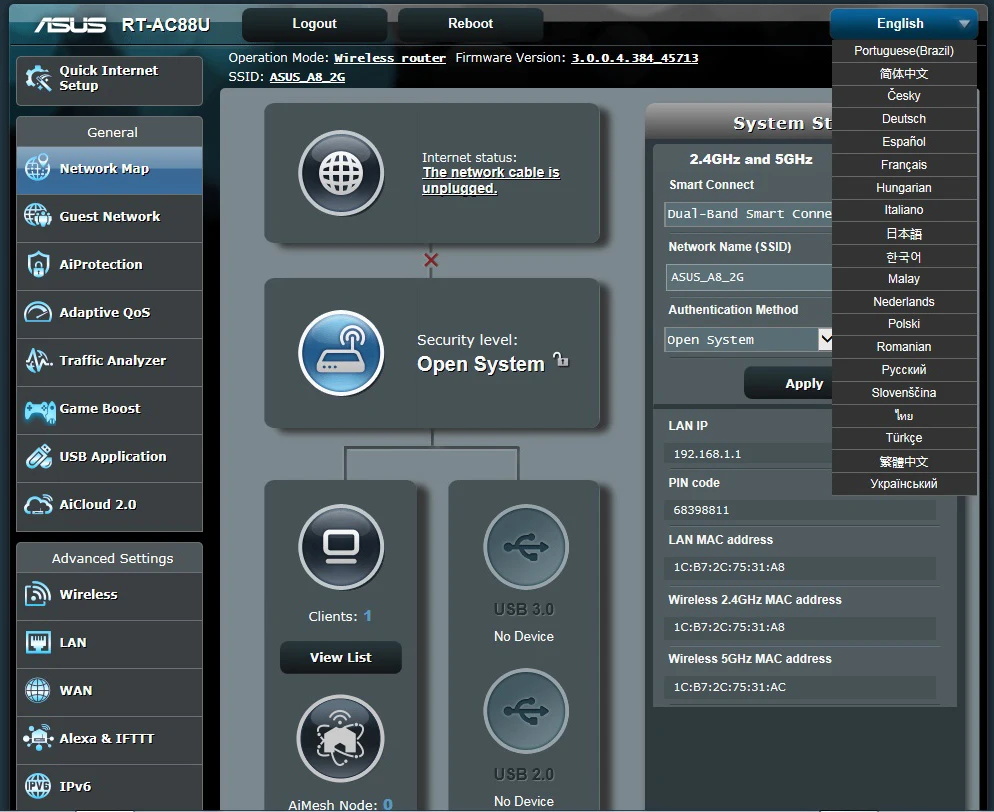Click View List button under Clients

point(340,657)
